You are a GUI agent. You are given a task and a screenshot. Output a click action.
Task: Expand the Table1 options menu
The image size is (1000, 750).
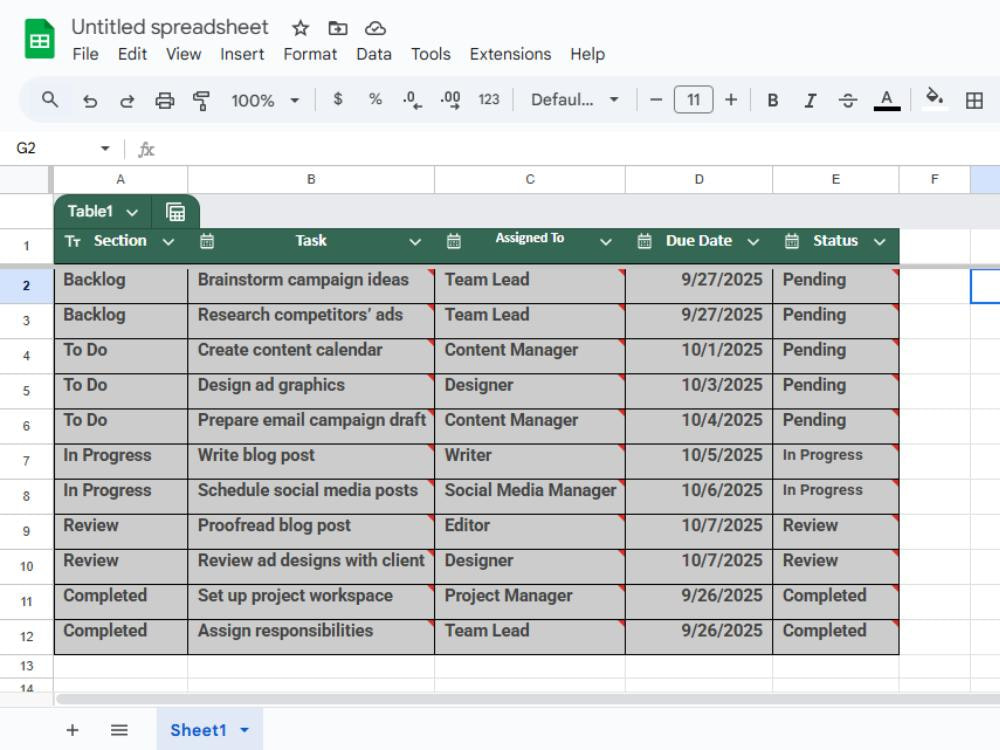point(132,212)
